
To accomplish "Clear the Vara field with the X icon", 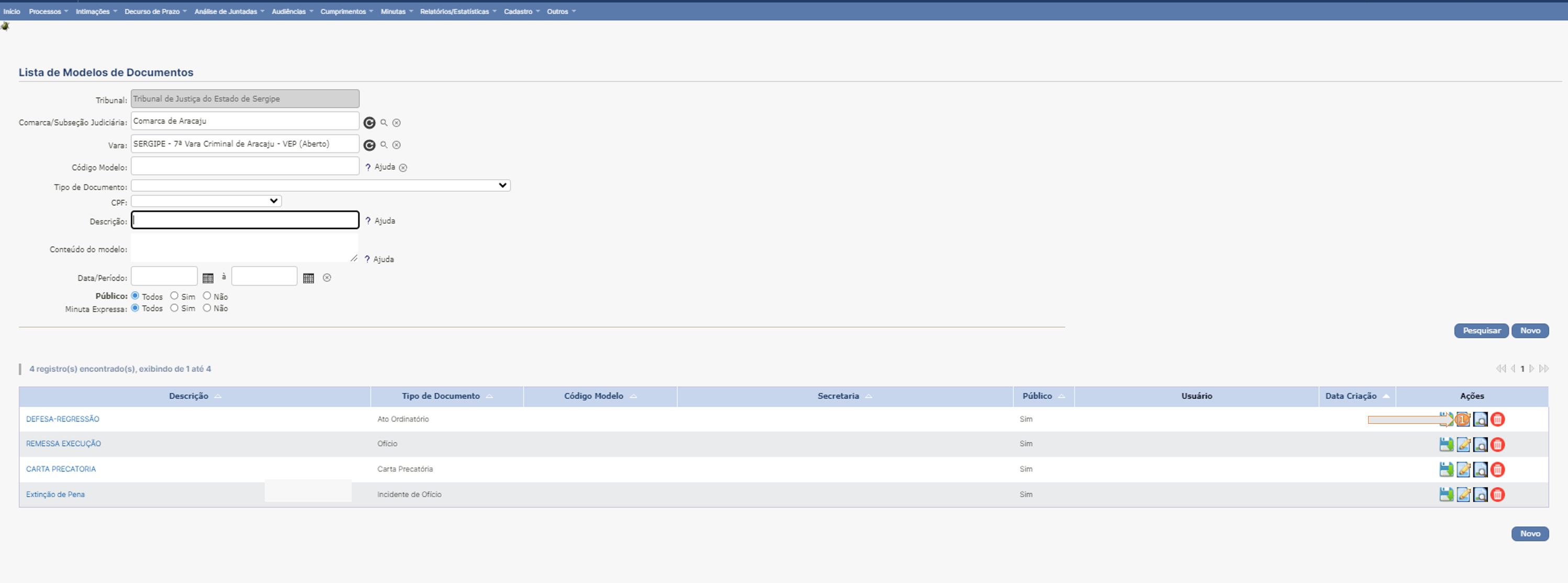I will (x=396, y=145).
